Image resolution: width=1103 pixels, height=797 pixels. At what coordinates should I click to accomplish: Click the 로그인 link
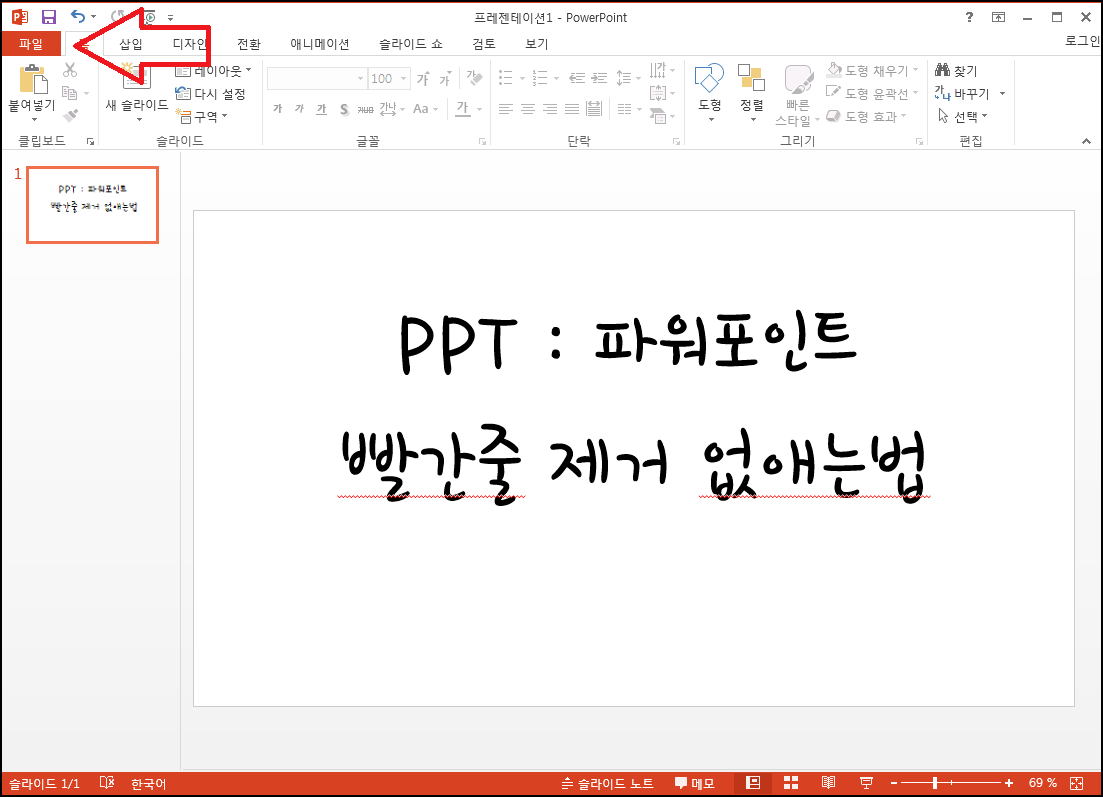click(1083, 41)
